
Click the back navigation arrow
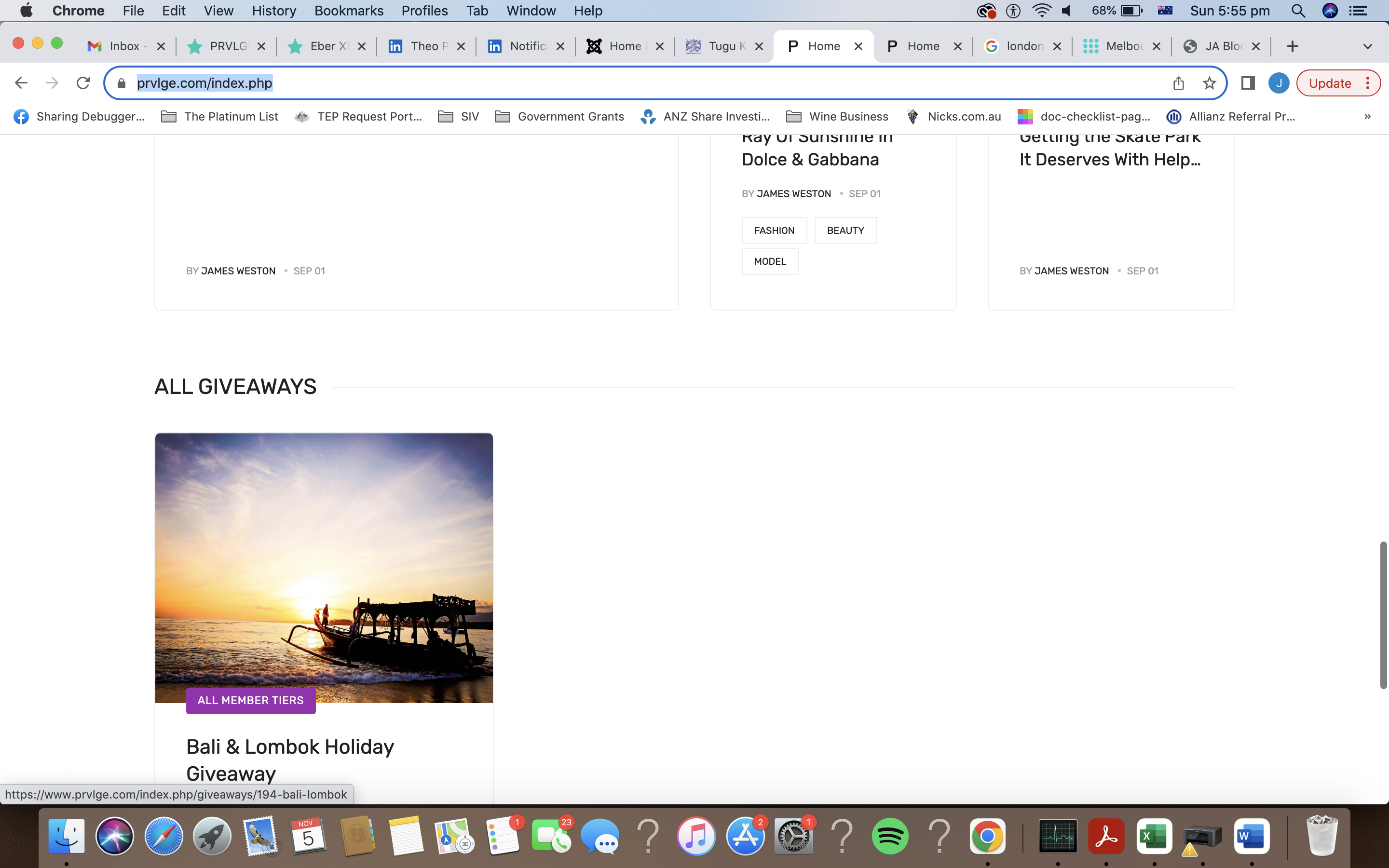(21, 83)
